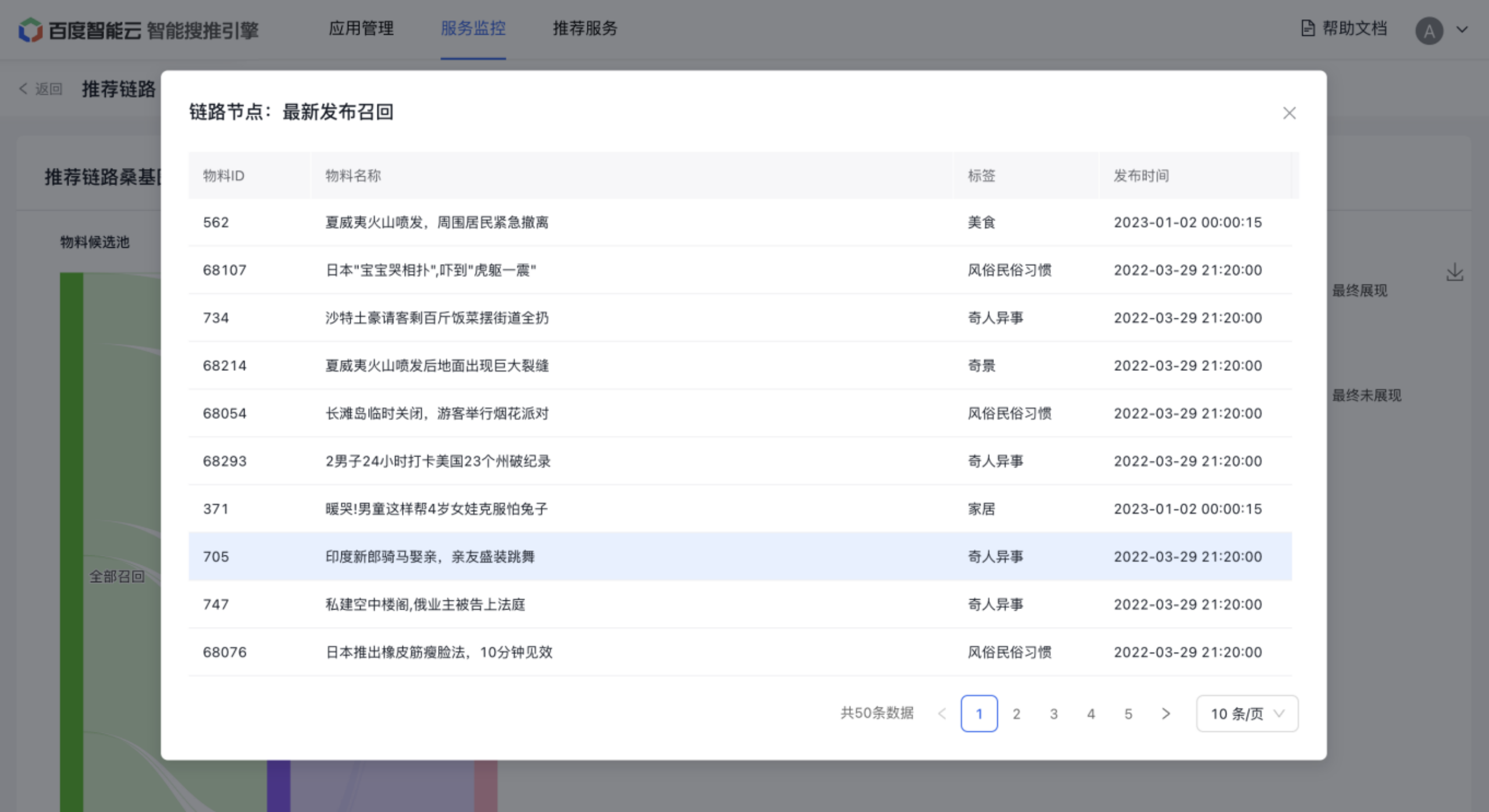The image size is (1489, 812).
Task: Click the next page arrow
Action: pyautogui.click(x=1166, y=714)
